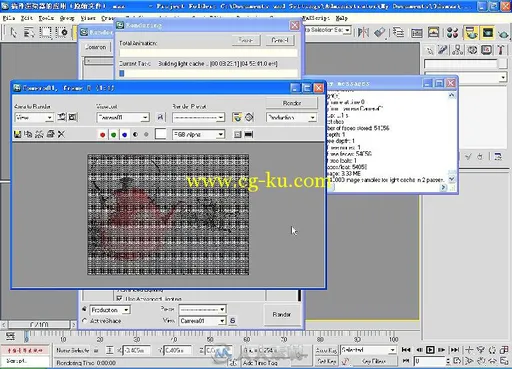Screen dimensions: 512x369
Task: Click Quick Render teapot icon
Action: [503, 33]
